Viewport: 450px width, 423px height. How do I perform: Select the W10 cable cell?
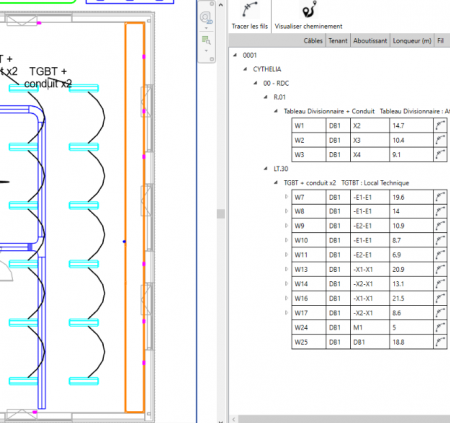[x=309, y=240]
